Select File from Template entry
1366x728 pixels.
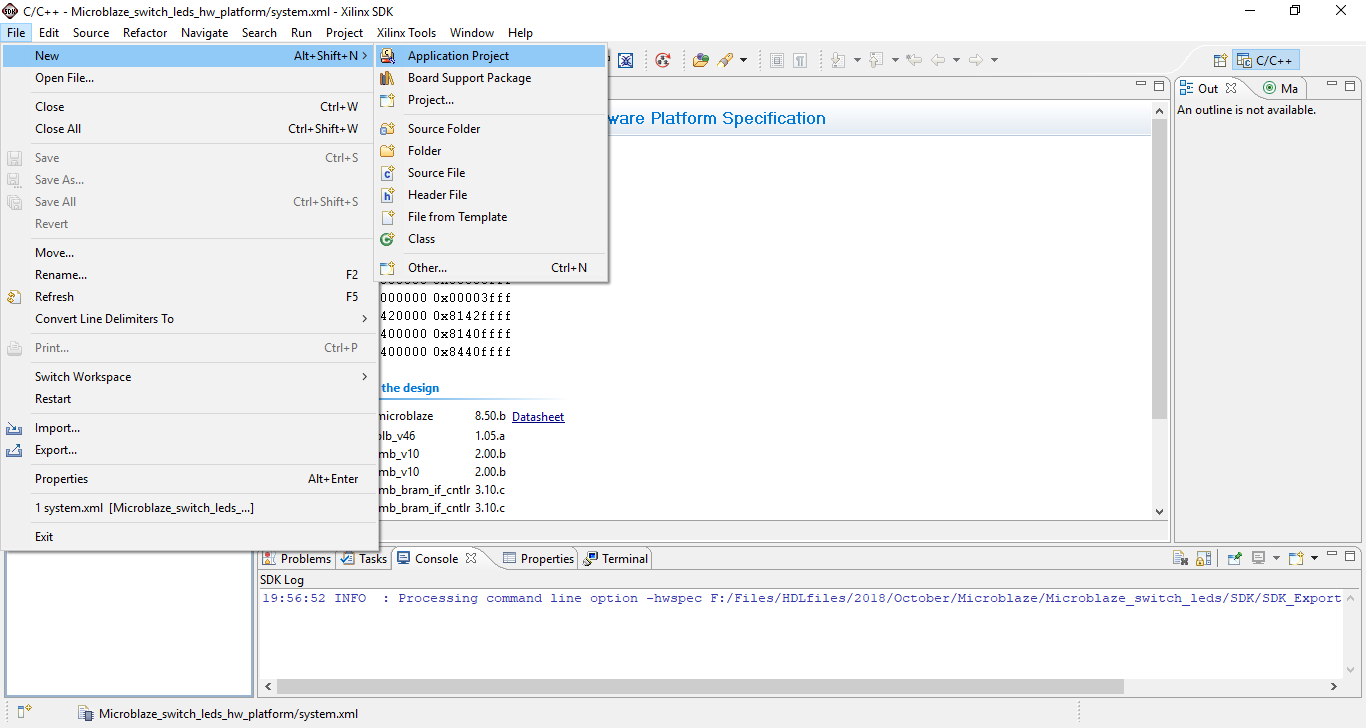coord(490,217)
